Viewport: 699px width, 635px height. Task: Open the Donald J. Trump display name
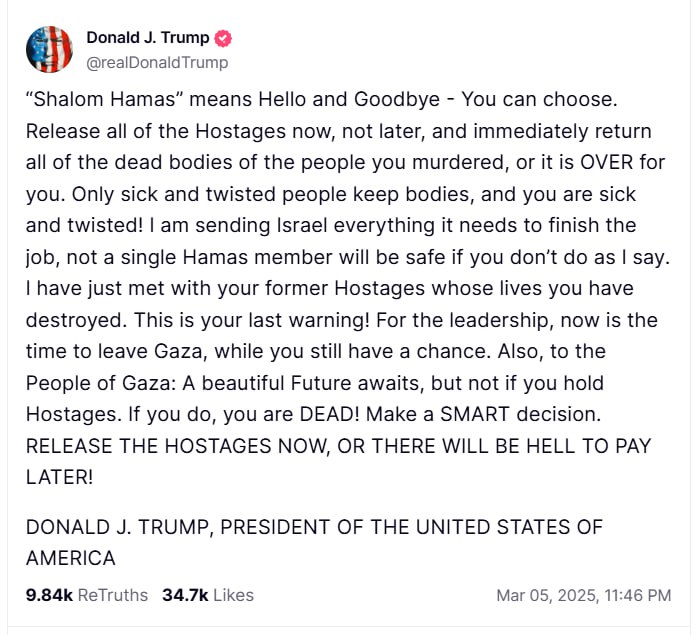coord(148,38)
